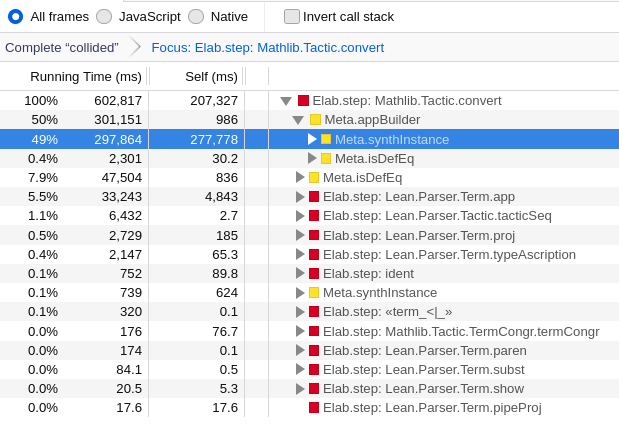Click red icon beside Mathlib.Tactic.TermCongr.termCongr
Image resolution: width=619 pixels, height=440 pixels.
[x=314, y=331]
